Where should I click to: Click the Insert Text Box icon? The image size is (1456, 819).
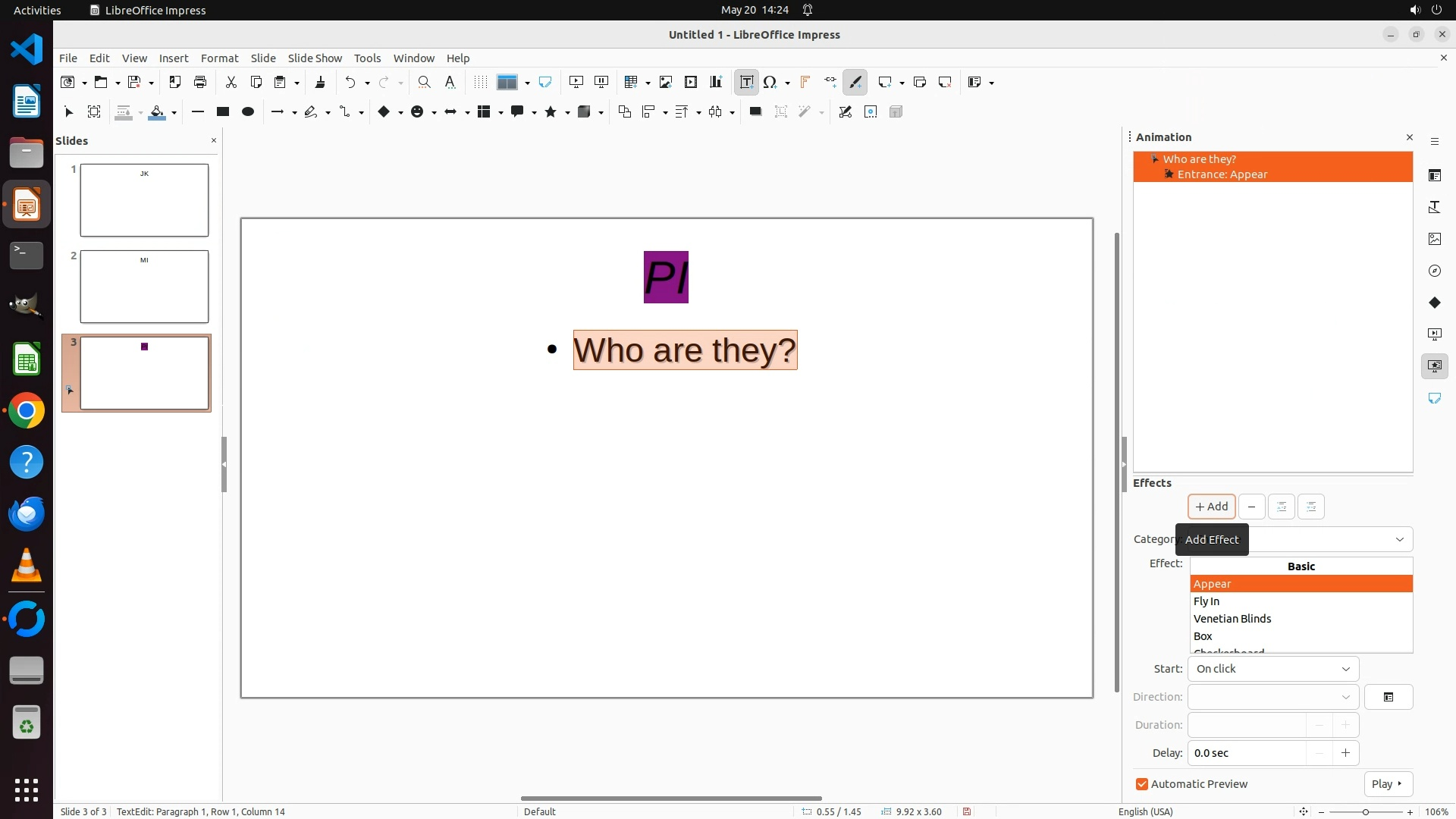click(x=746, y=82)
